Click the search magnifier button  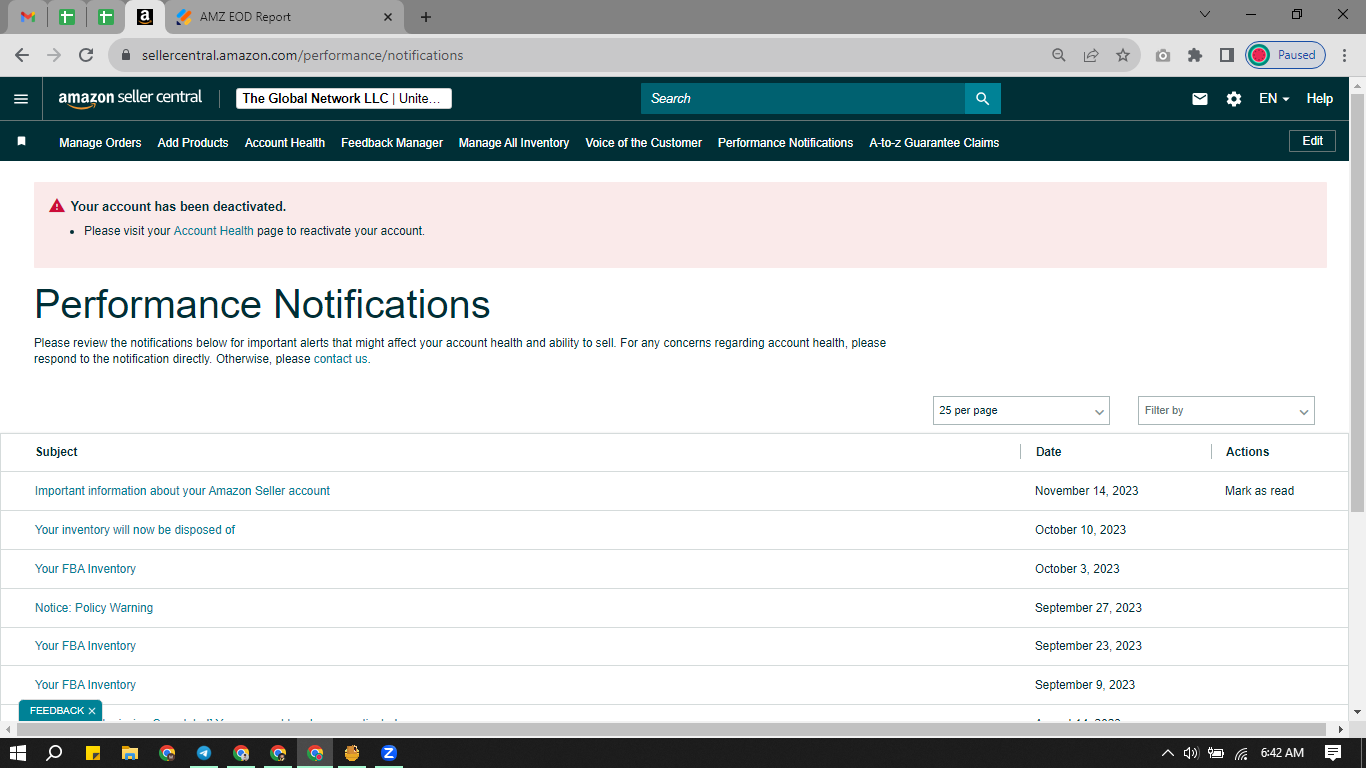coord(982,98)
